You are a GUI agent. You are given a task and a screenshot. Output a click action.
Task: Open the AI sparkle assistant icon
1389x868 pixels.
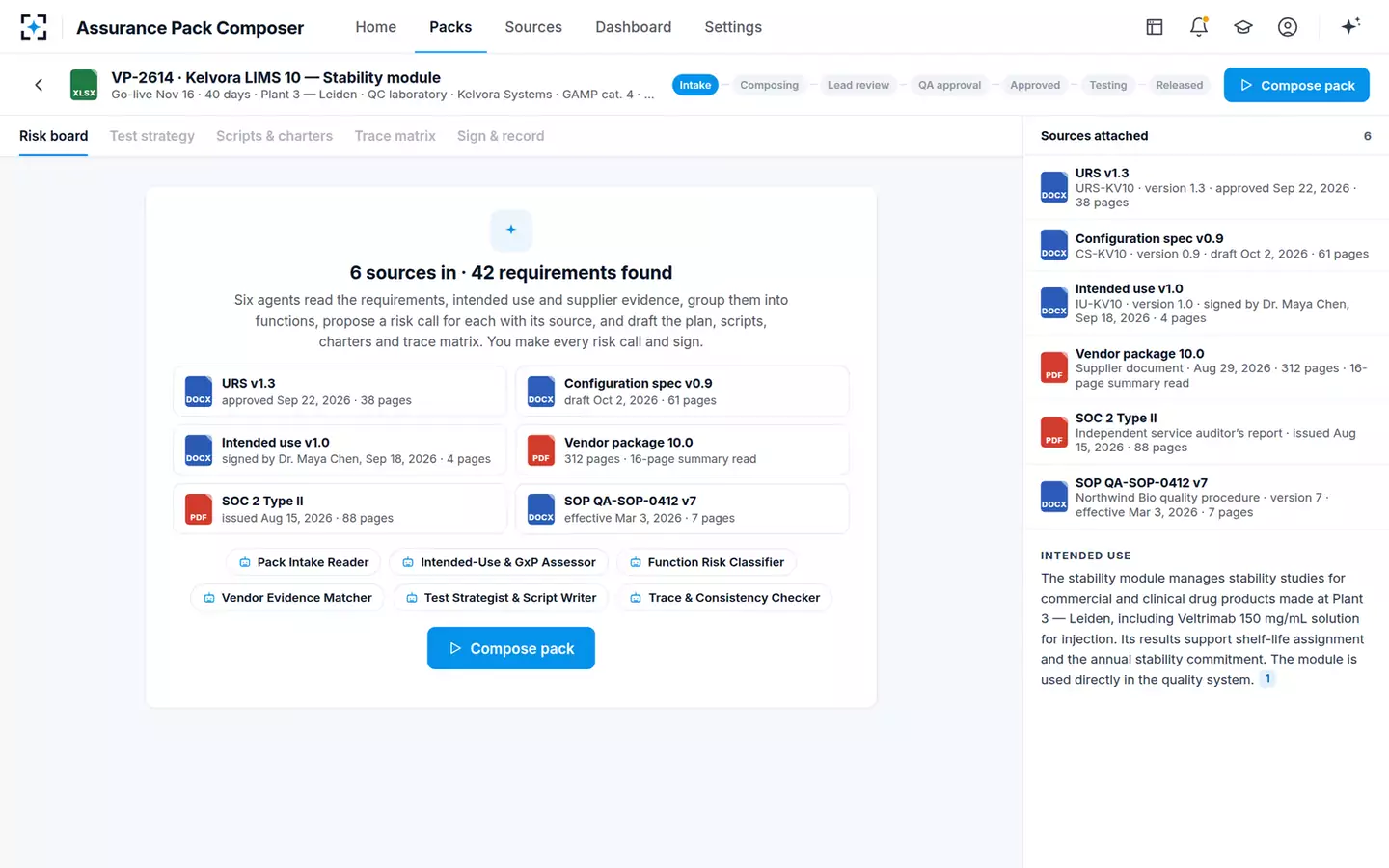click(1350, 26)
